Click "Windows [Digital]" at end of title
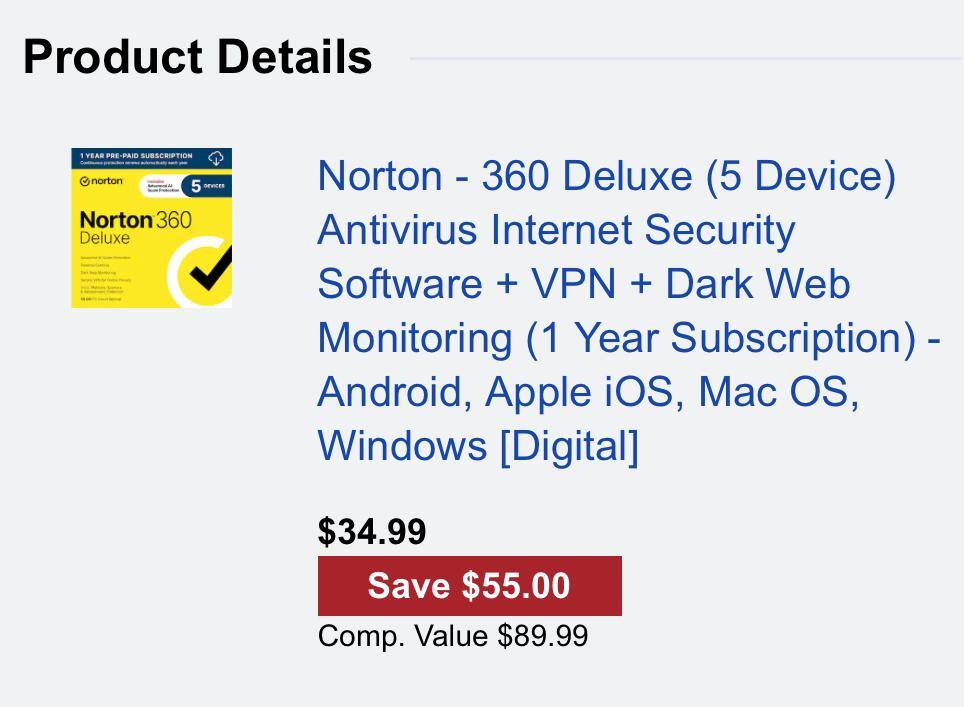 pyautogui.click(x=477, y=446)
